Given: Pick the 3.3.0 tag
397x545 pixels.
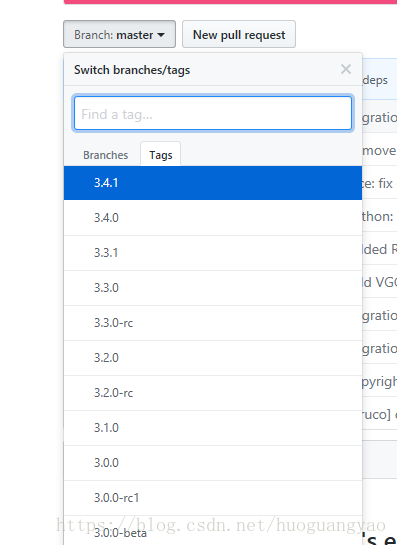Looking at the screenshot, I should point(213,288).
